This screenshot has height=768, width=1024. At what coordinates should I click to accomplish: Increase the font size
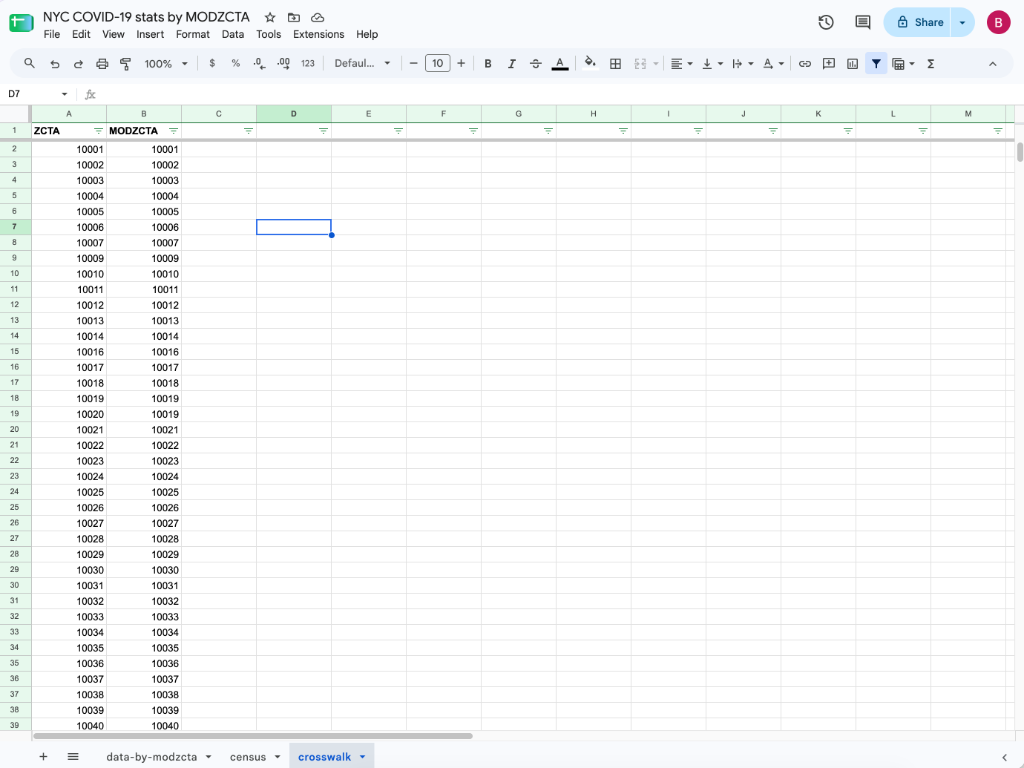click(x=461, y=63)
